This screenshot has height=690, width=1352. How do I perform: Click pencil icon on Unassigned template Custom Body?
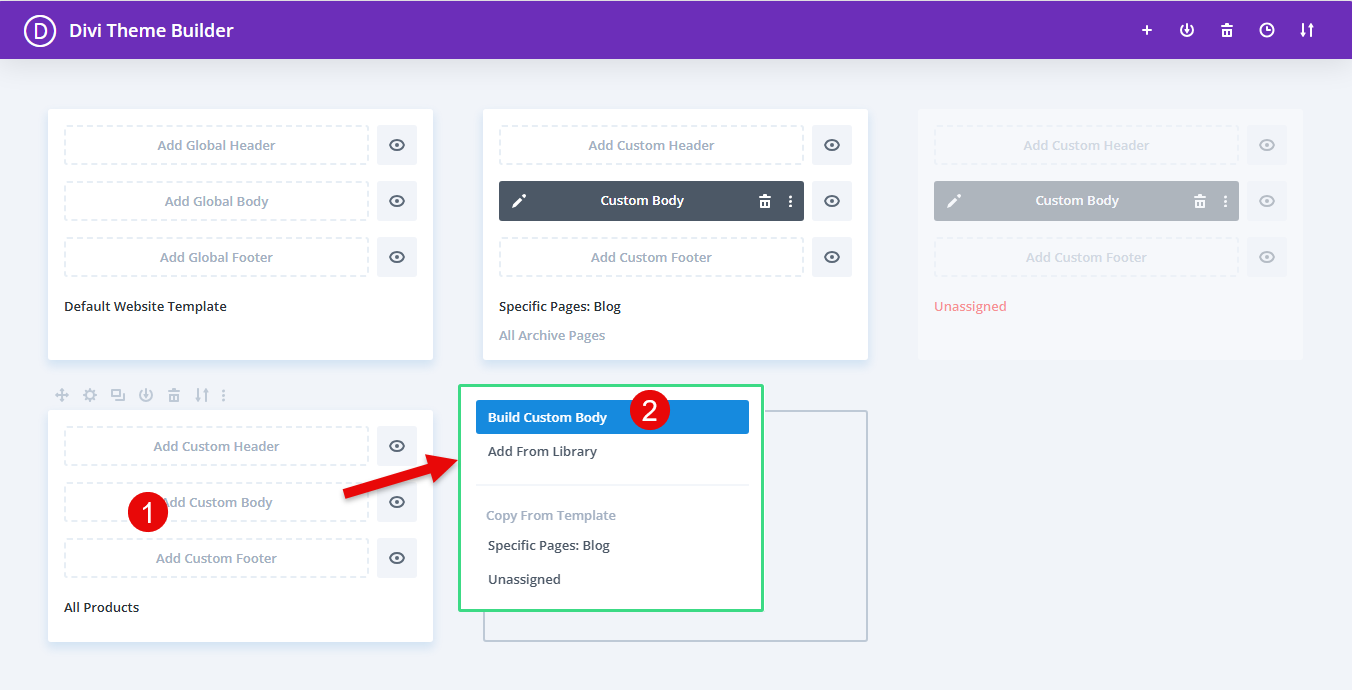tap(954, 201)
